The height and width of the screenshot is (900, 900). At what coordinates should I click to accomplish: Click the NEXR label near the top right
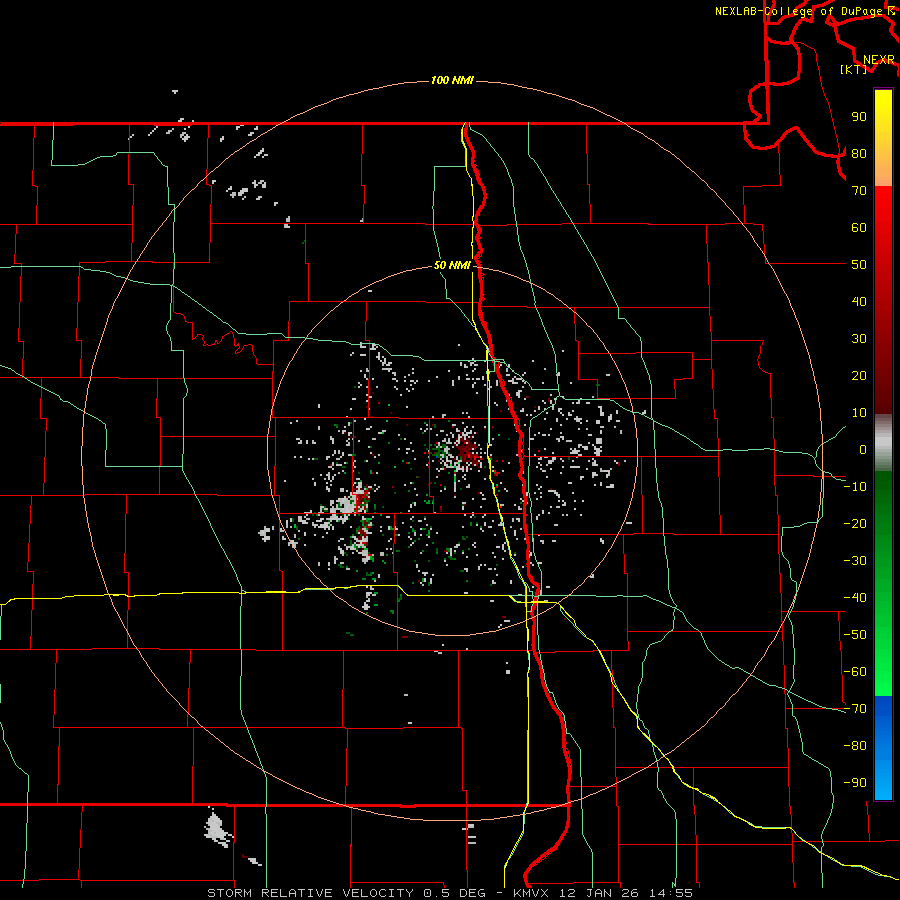point(879,60)
